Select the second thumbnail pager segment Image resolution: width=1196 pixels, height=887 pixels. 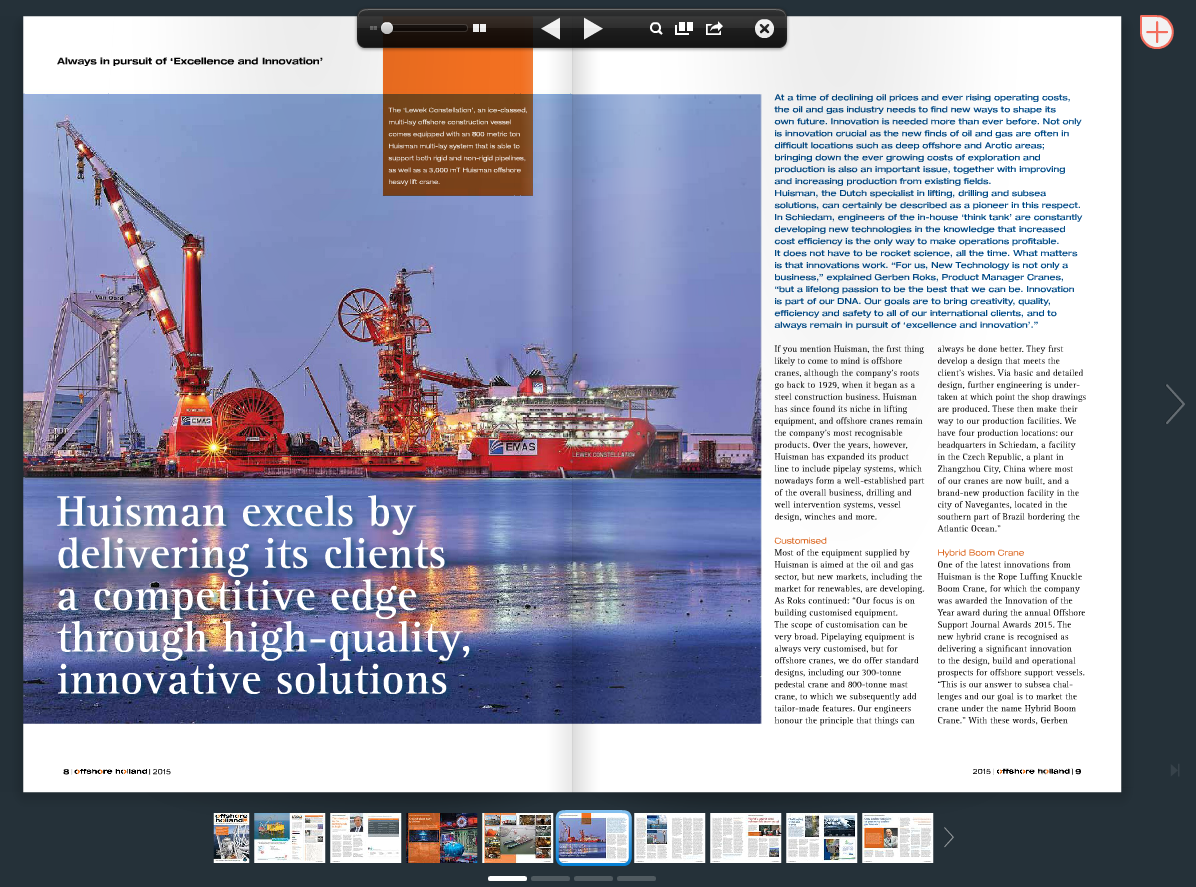[551, 879]
